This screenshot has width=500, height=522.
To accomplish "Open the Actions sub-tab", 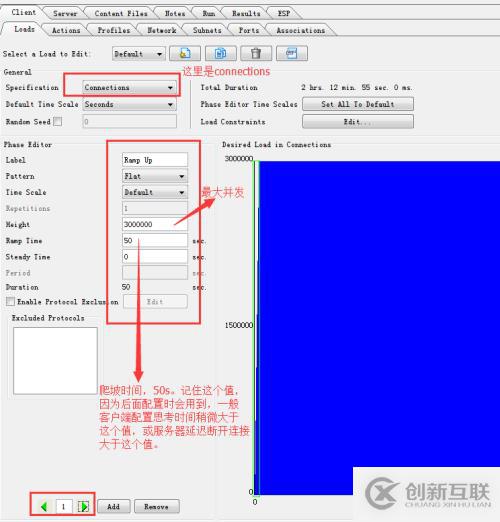I will point(66,30).
